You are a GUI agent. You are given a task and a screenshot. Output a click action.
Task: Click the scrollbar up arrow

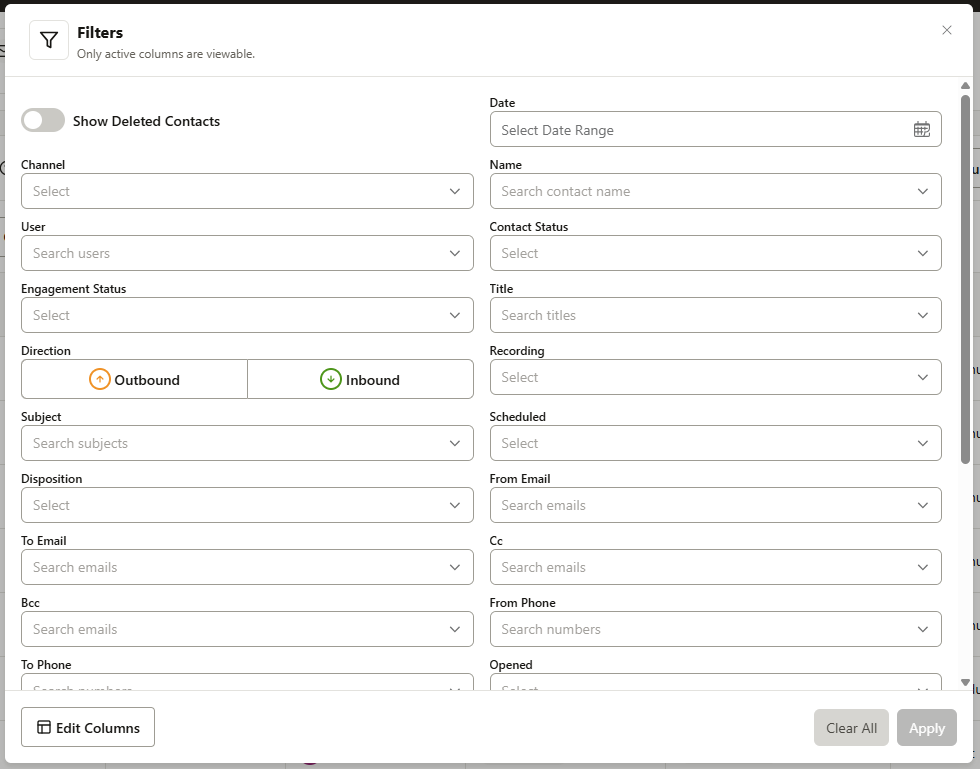(x=965, y=86)
